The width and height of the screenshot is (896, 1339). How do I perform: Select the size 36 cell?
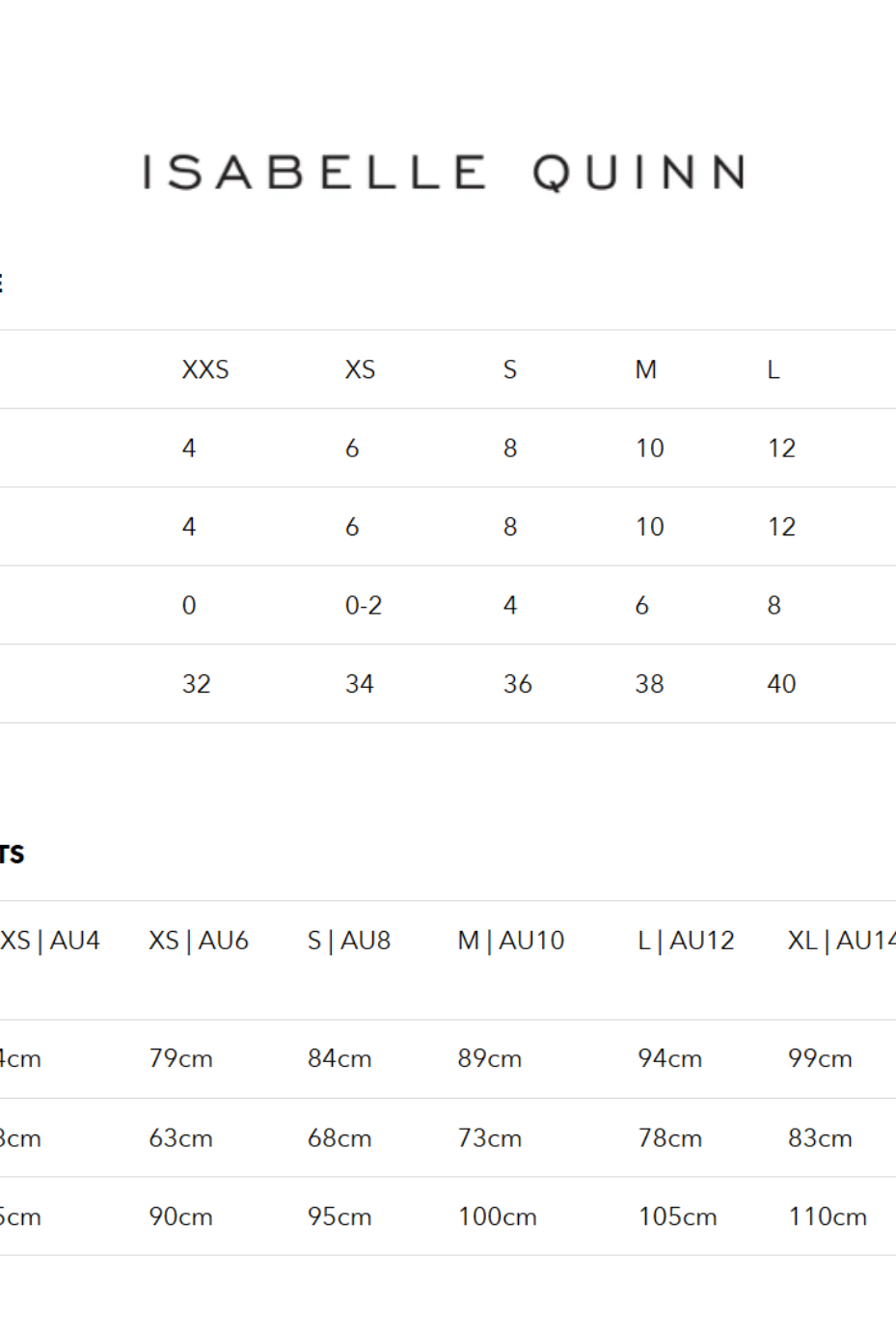(518, 684)
